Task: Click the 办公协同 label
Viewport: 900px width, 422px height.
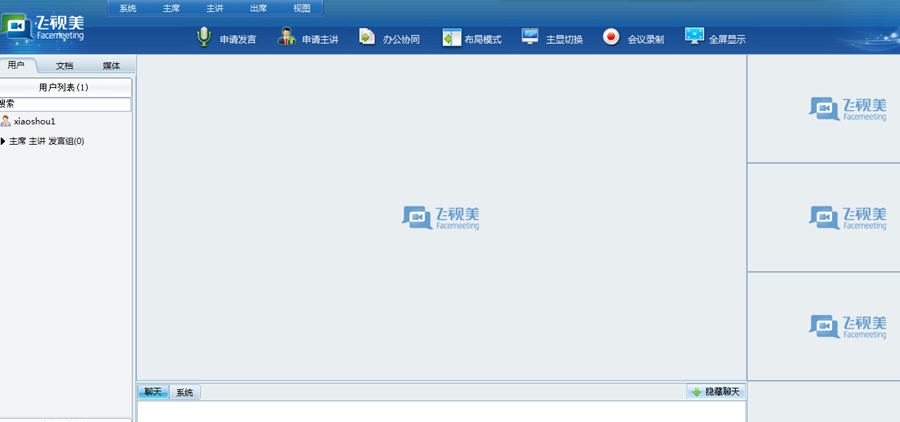Action: 401,40
